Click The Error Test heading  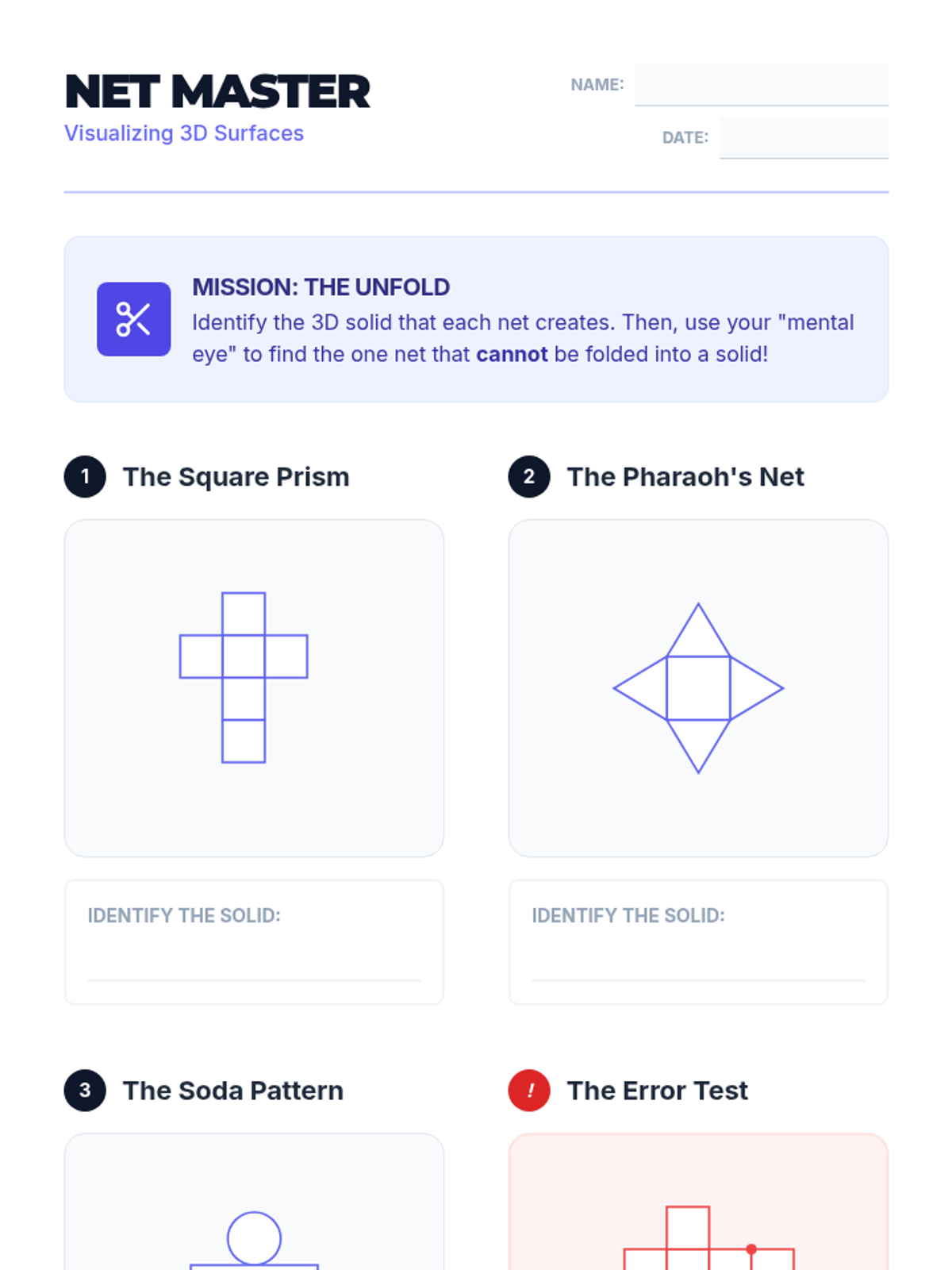(x=657, y=1091)
